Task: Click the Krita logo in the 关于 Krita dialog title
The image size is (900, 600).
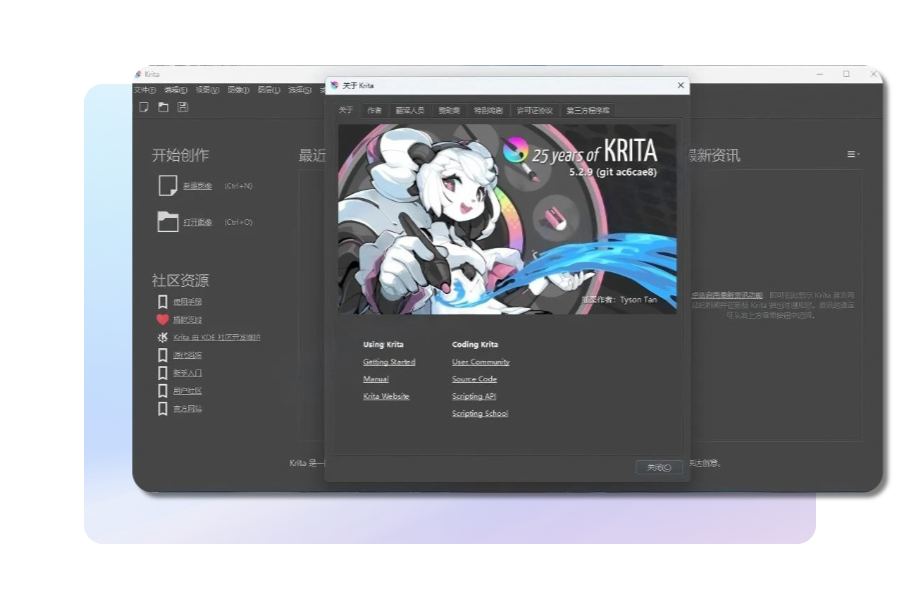Action: coord(335,85)
